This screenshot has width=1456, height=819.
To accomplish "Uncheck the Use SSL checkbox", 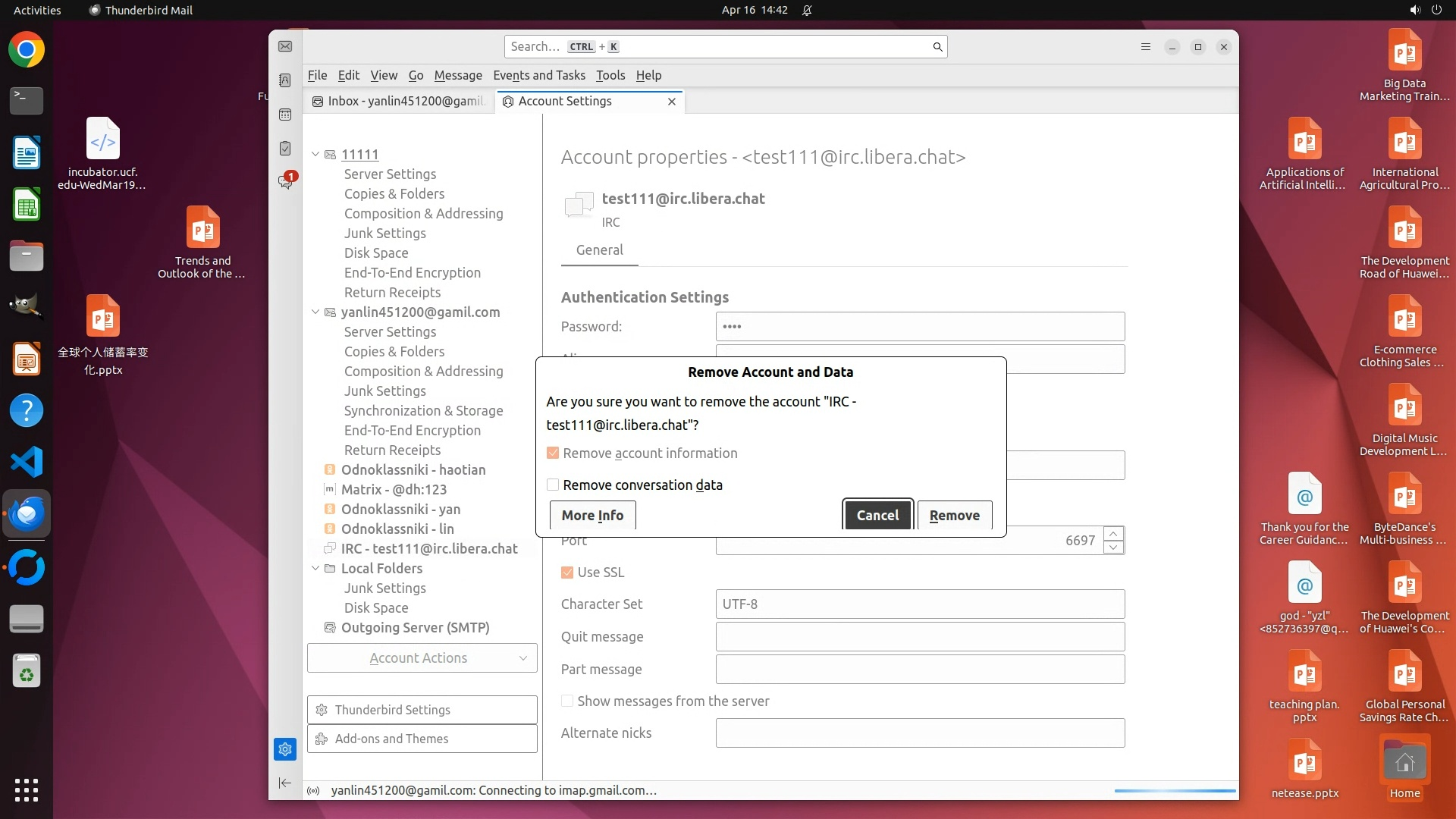I will [567, 573].
